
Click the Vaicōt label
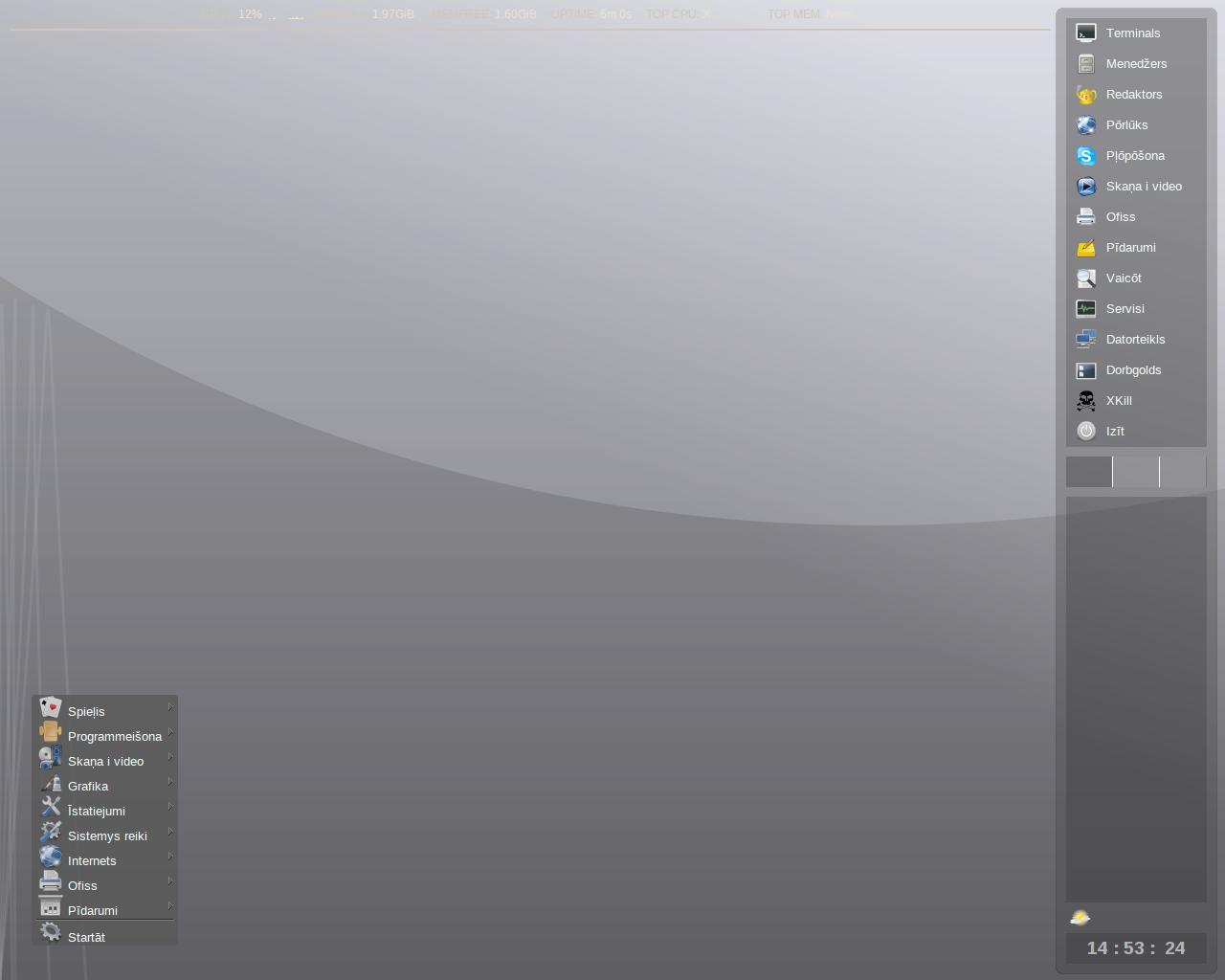[1124, 278]
